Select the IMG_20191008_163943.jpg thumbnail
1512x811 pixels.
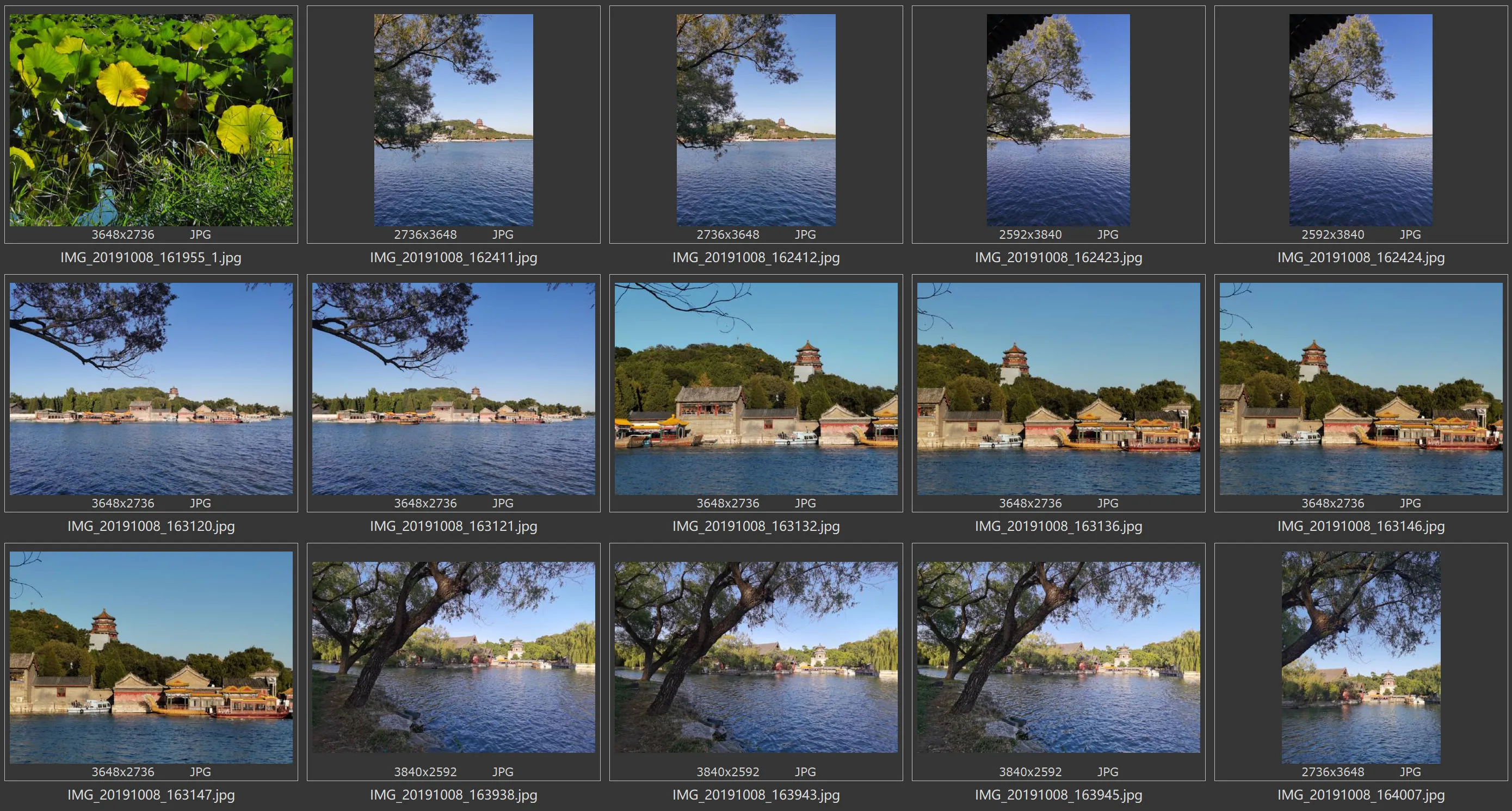[756, 657]
